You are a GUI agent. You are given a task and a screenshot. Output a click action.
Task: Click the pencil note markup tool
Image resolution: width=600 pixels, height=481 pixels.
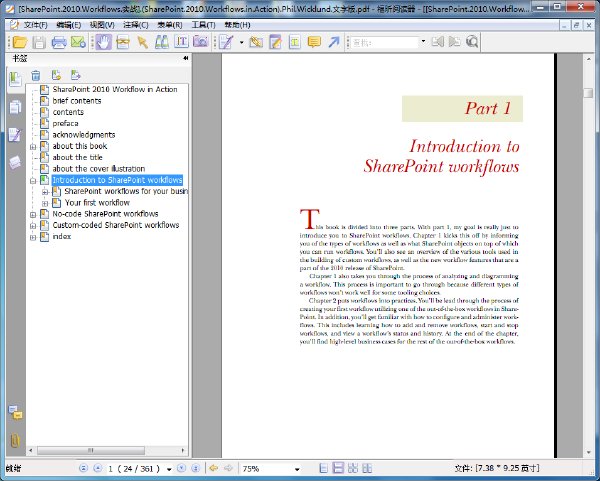click(226, 42)
